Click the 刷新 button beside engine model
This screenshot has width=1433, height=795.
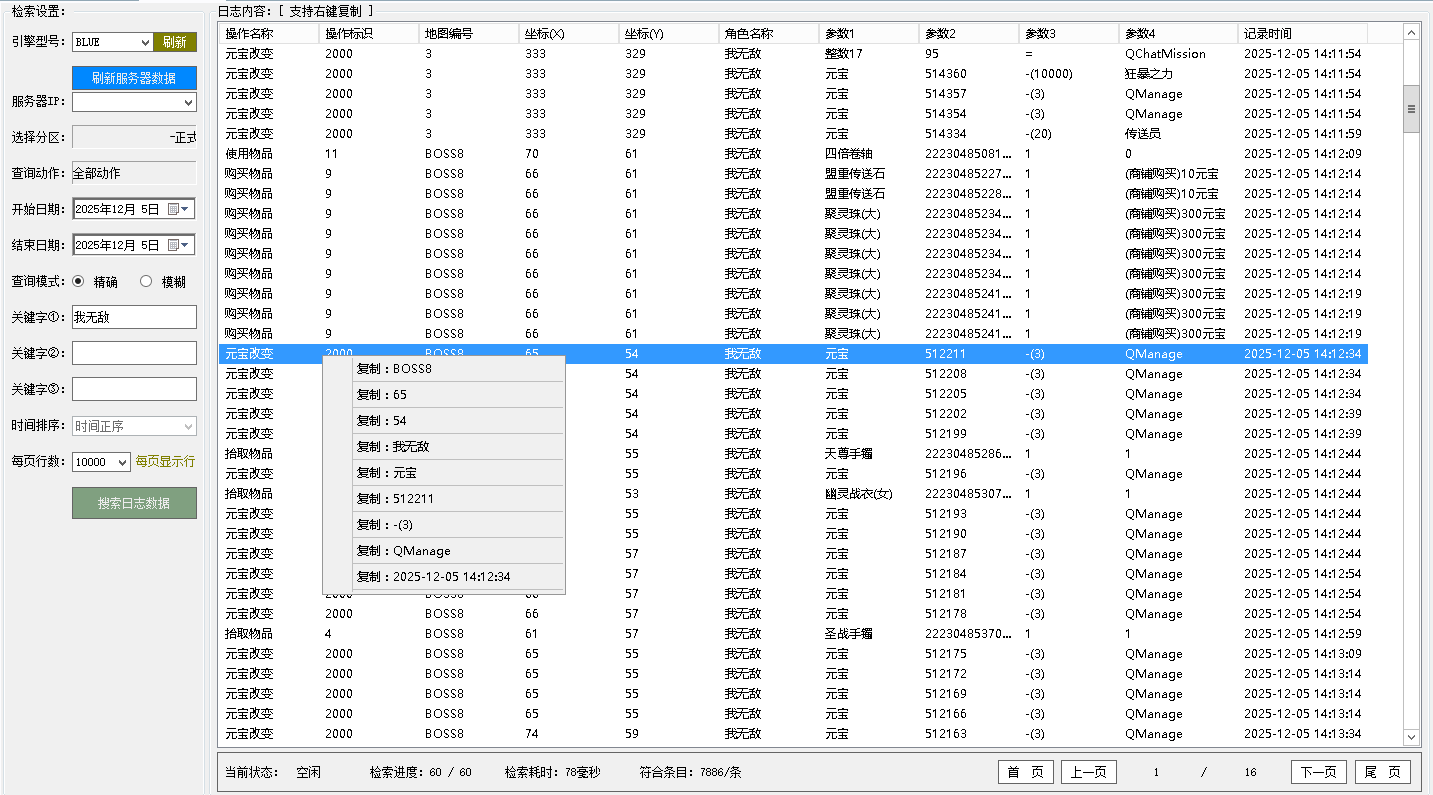(175, 42)
